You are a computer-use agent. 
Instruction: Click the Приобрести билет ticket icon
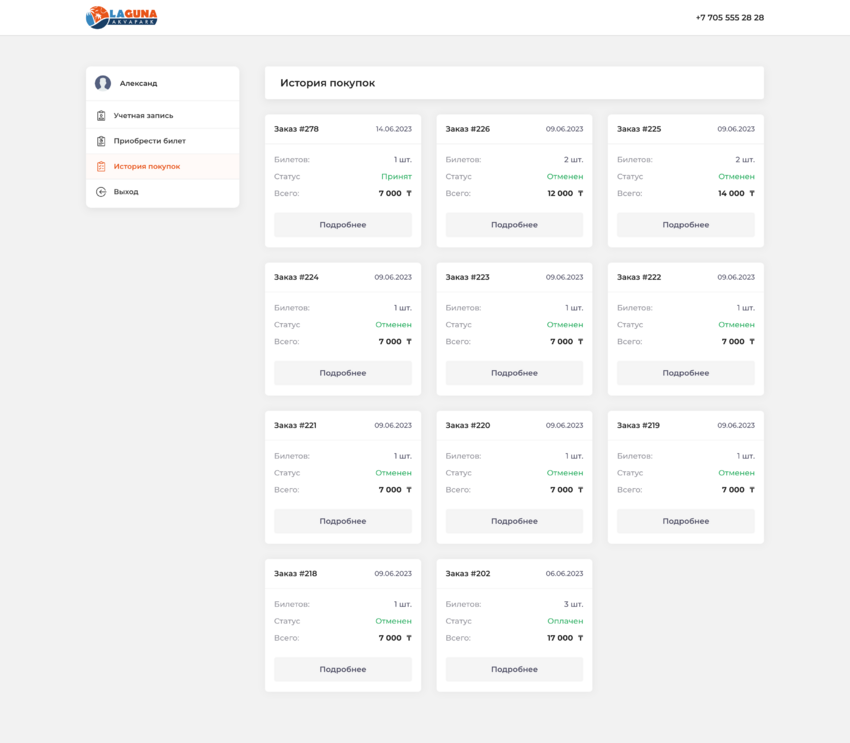pos(101,141)
